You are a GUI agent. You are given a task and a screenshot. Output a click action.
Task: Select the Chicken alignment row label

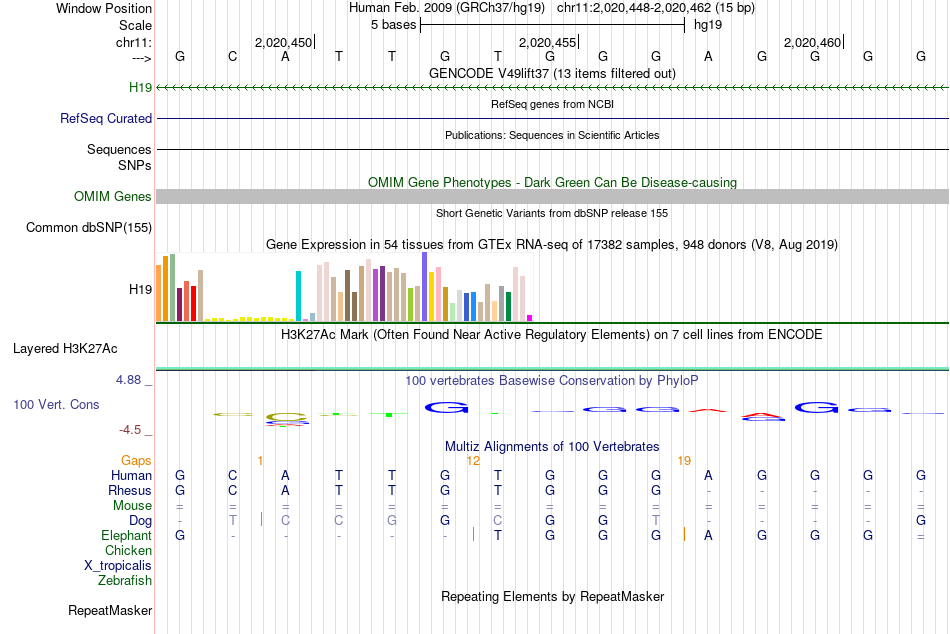[128, 550]
